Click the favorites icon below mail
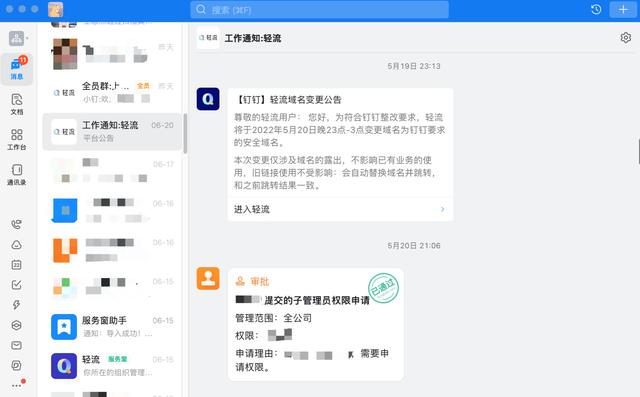640x397 pixels. point(16,366)
